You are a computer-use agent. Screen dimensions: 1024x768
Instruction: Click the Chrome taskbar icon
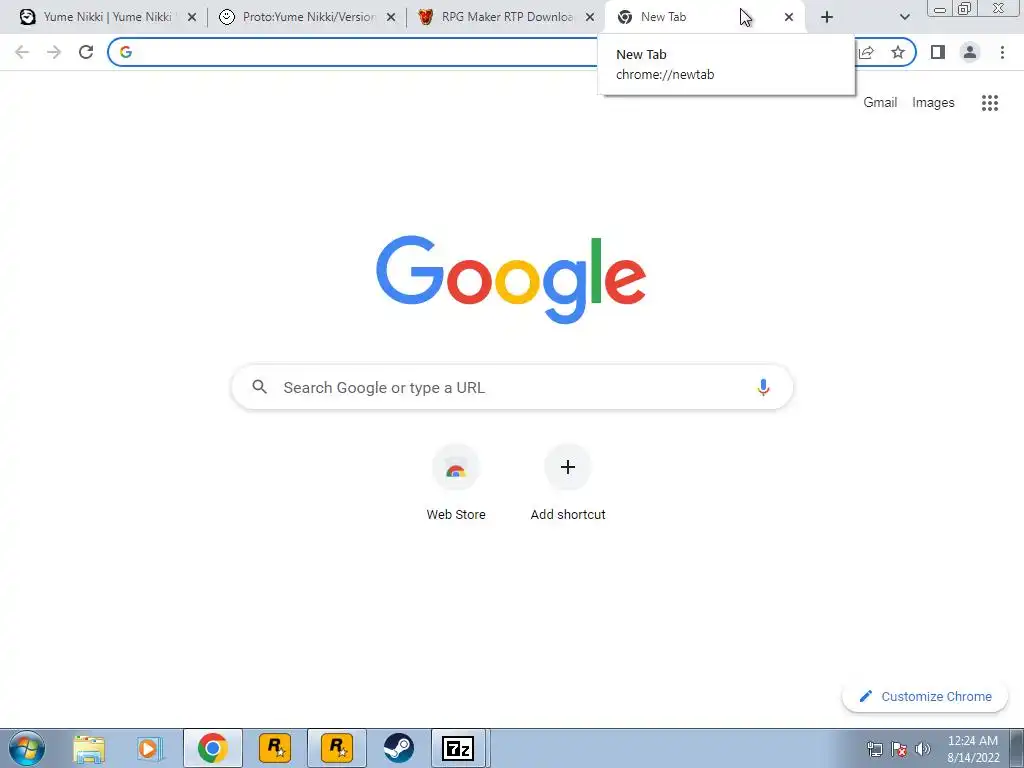[x=213, y=748]
